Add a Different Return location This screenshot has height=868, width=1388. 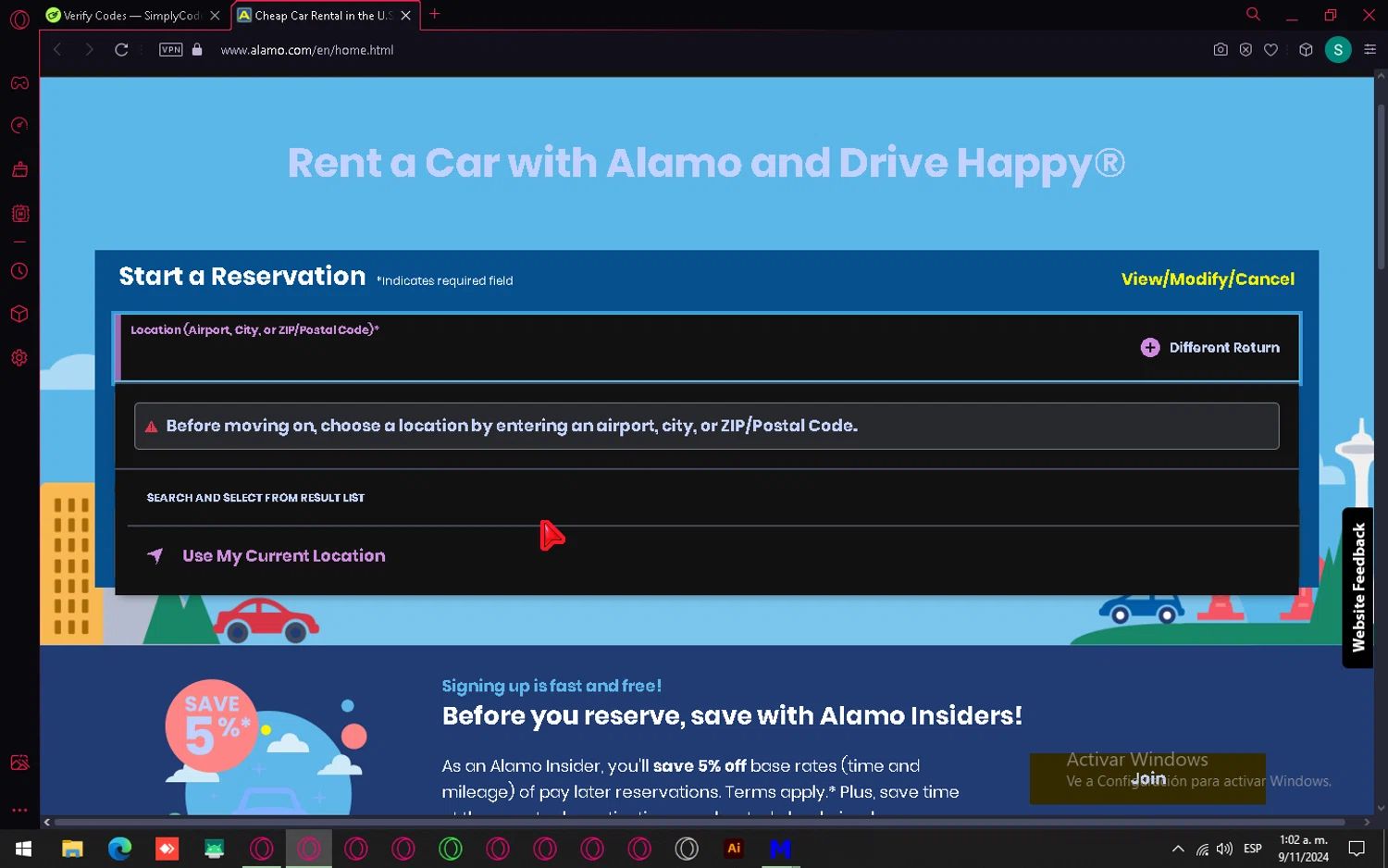pos(1210,348)
